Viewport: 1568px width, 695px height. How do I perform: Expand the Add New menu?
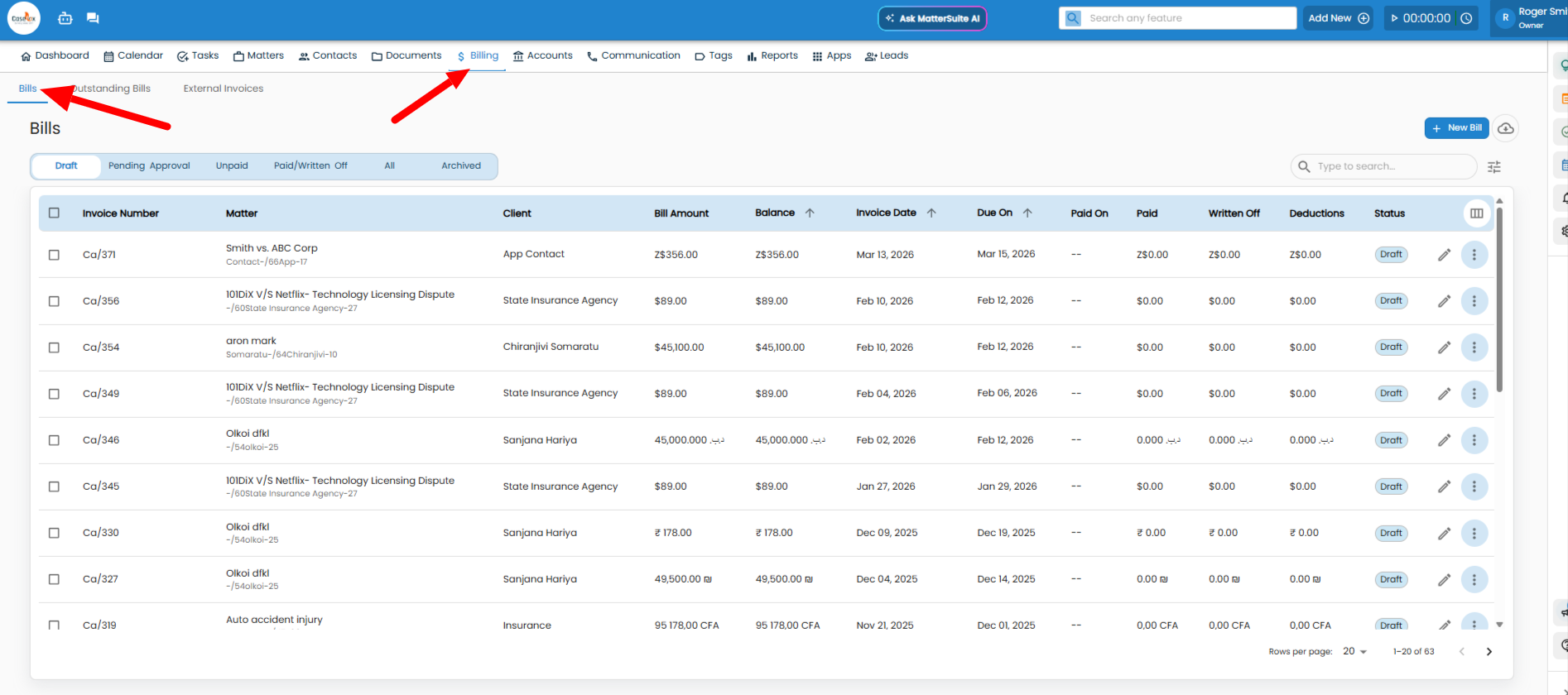point(1338,18)
